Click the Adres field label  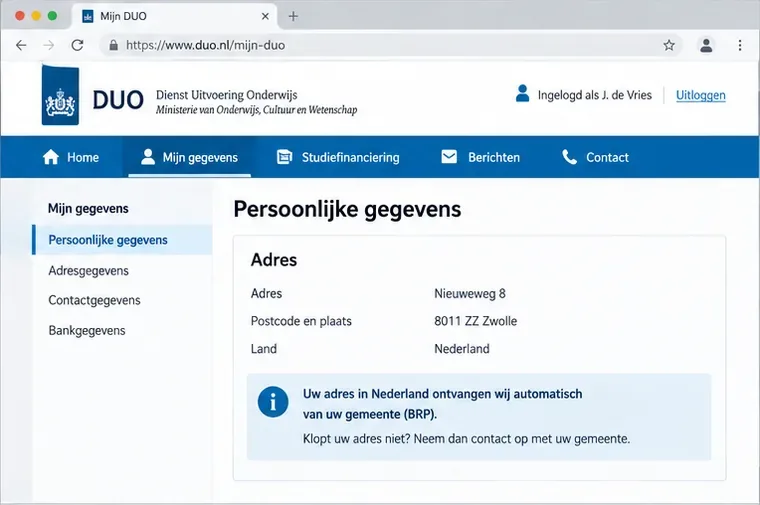pos(266,294)
